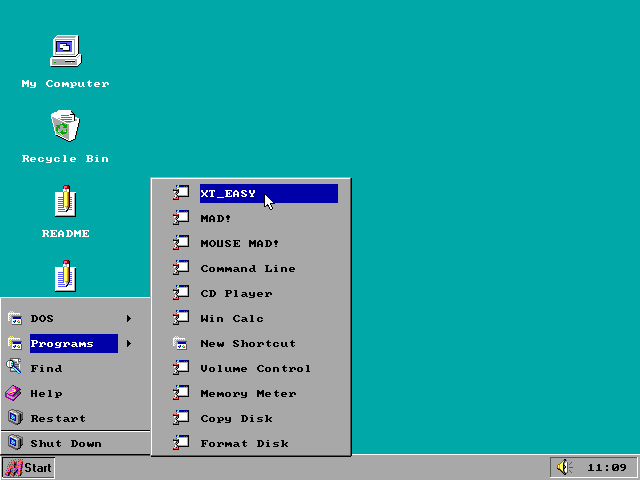Click the Recycle Bin label text
This screenshot has height=480, width=640.
pos(65,158)
